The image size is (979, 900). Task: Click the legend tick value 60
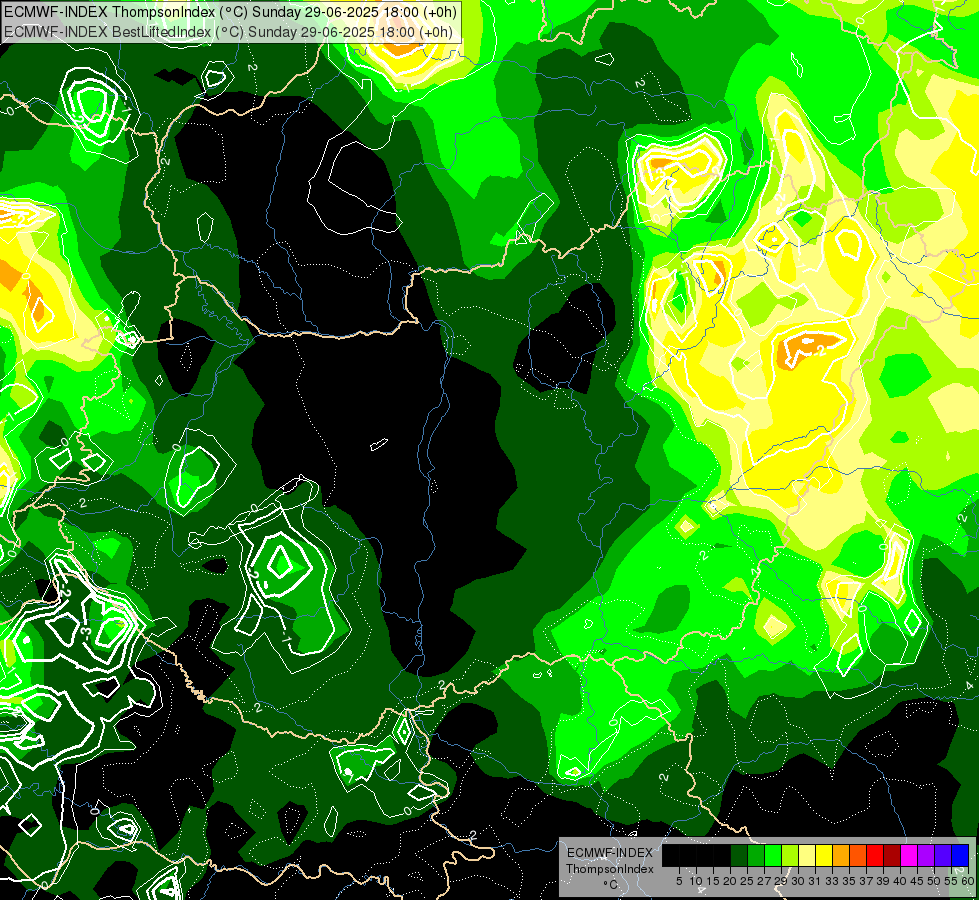point(967,881)
